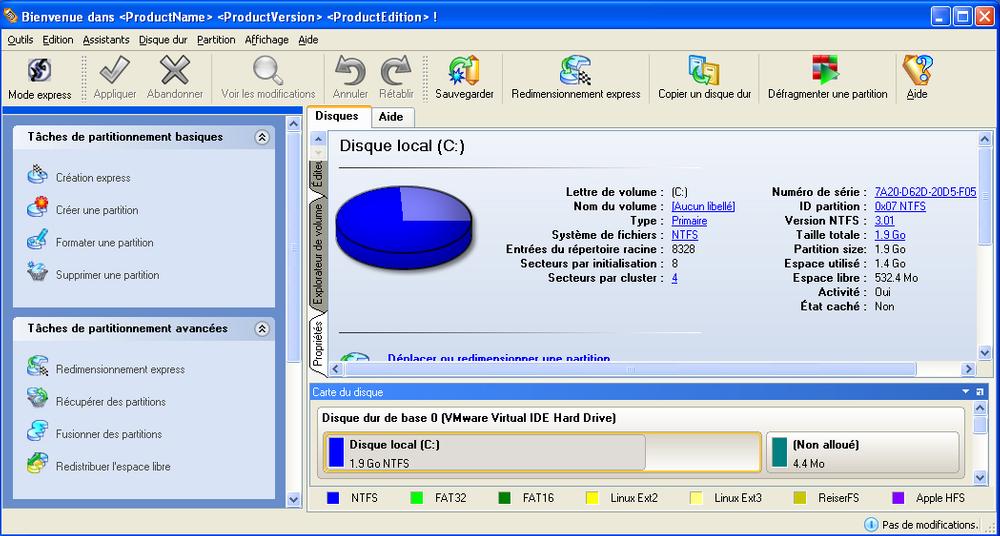Click the Annuler undo arrow
Viewport: 1000px width, 536px height.
tap(350, 70)
